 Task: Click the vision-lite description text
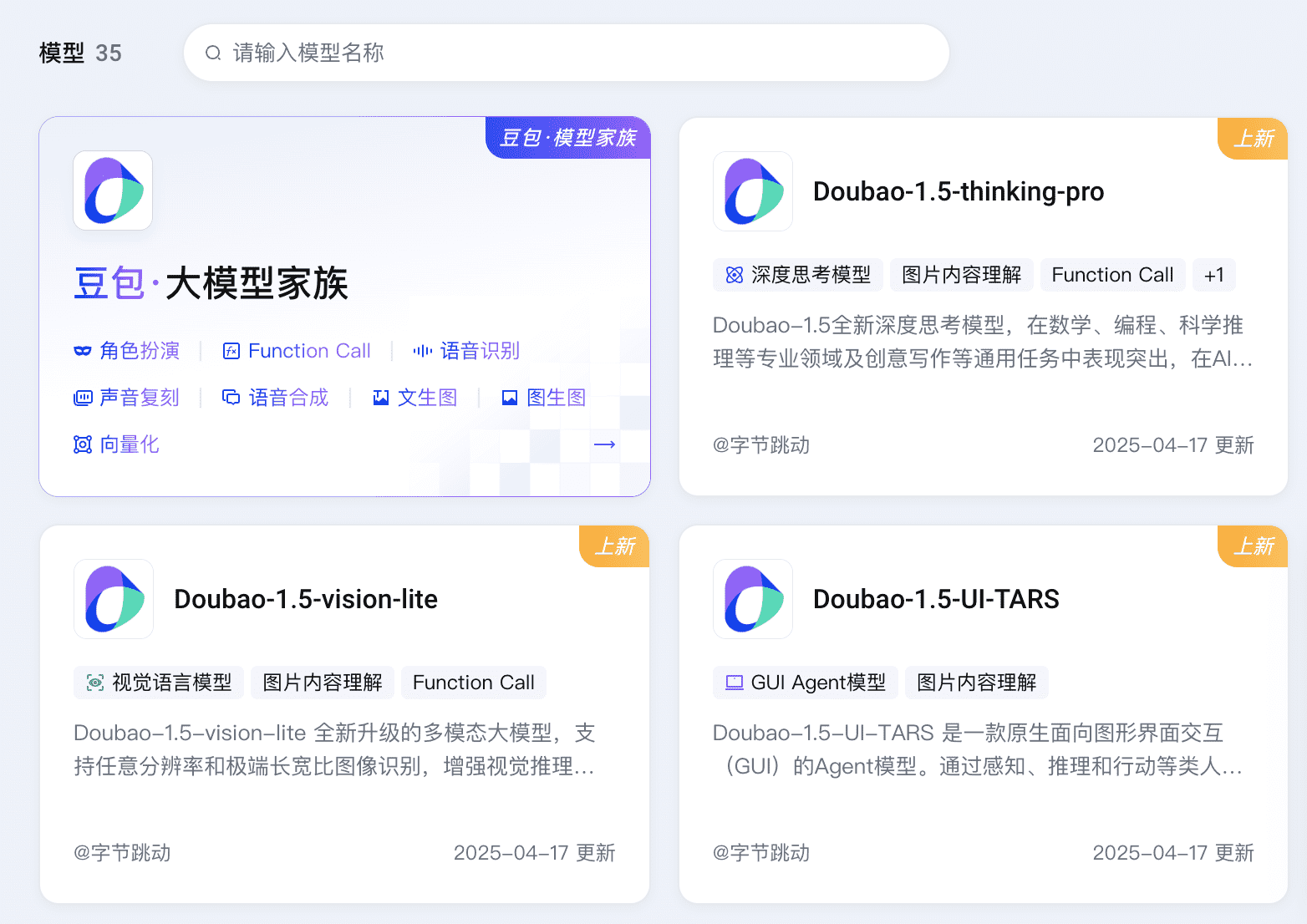click(334, 749)
